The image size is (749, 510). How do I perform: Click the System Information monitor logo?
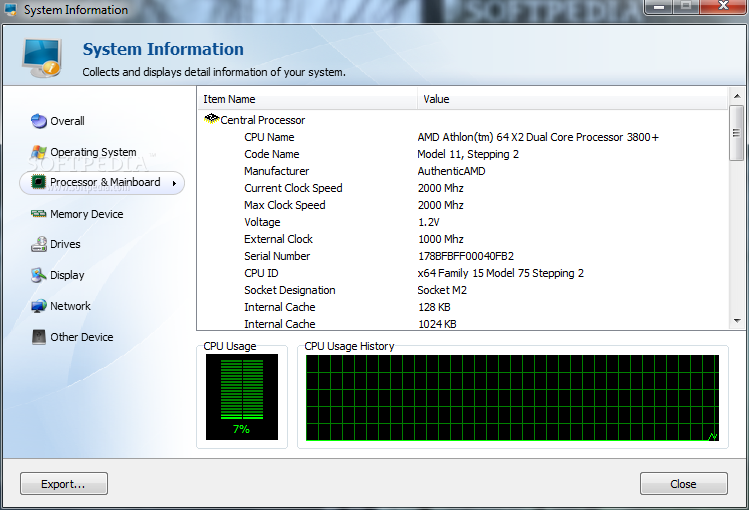(42, 58)
